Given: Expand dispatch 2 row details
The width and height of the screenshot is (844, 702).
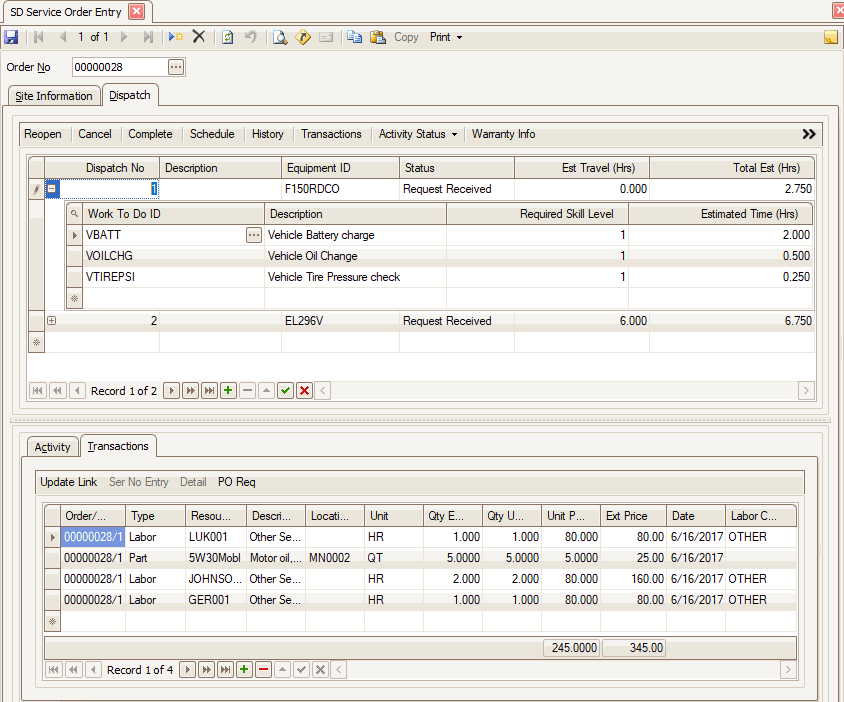Looking at the screenshot, I should click(51, 321).
